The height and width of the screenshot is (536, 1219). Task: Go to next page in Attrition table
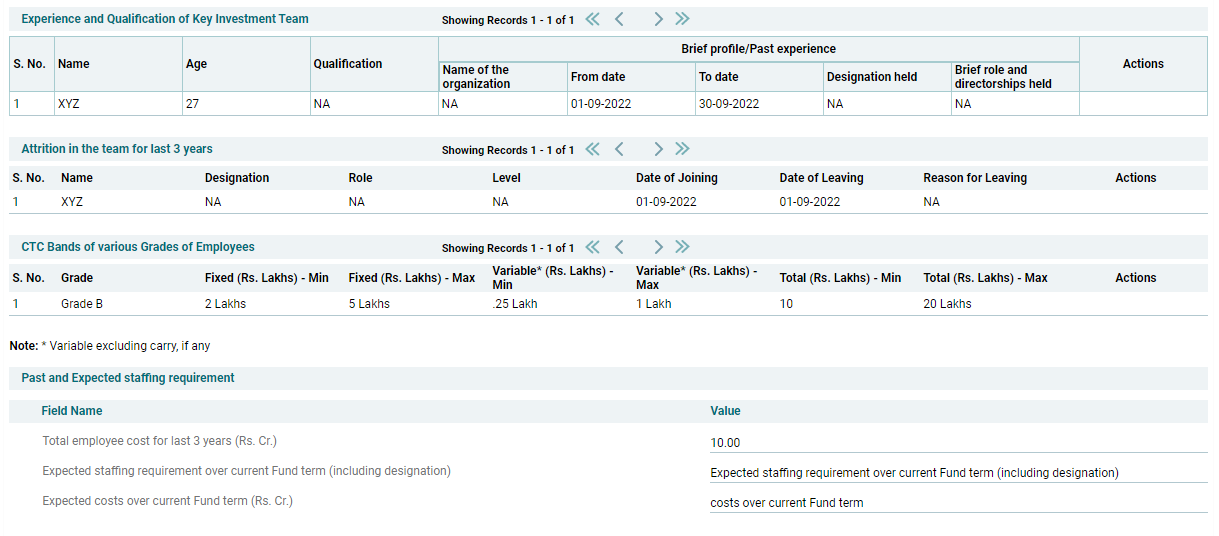click(x=658, y=149)
